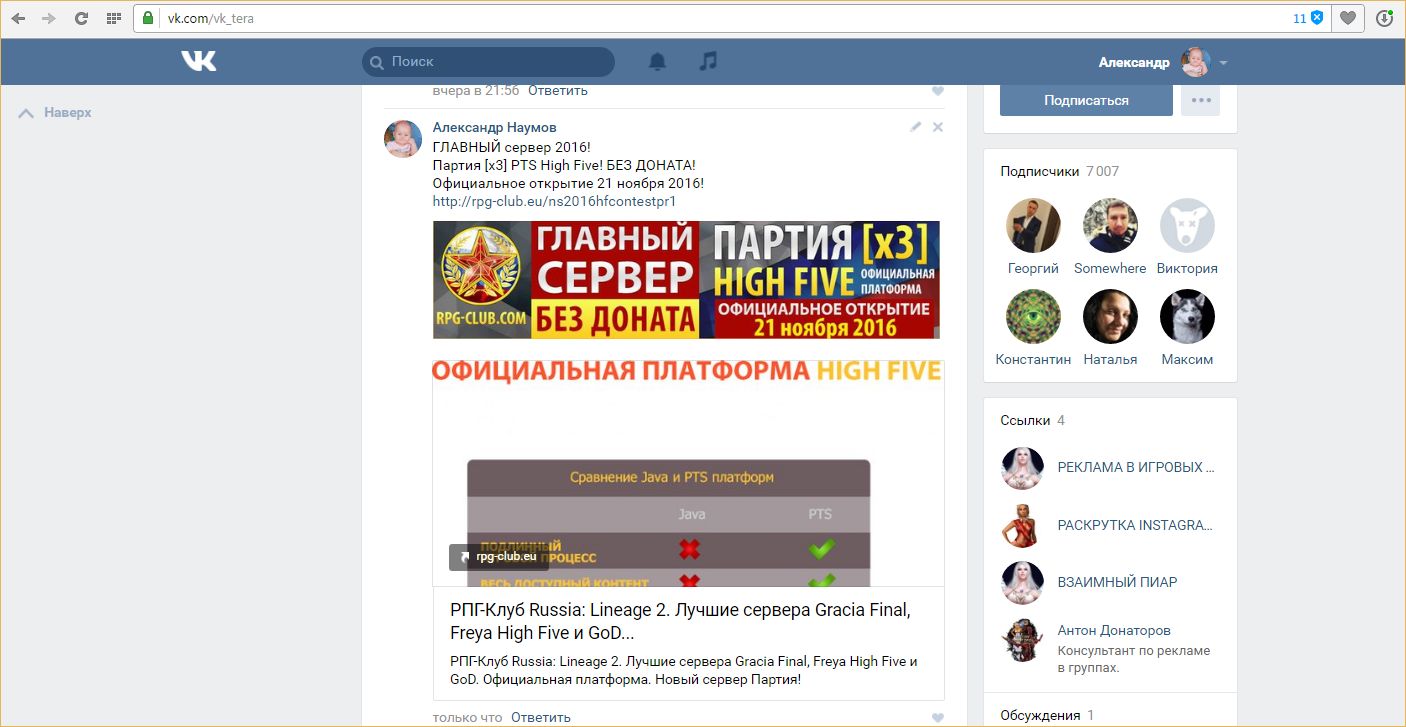Open subscriber Somewhere's avatar
Image resolution: width=1406 pixels, height=727 pixels.
click(1110, 225)
